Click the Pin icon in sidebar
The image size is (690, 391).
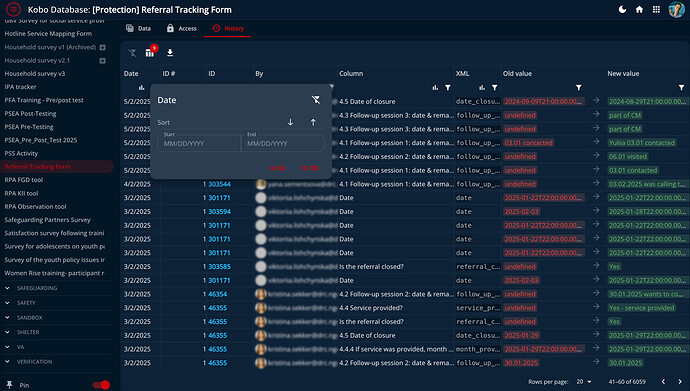pyautogui.click(x=9, y=385)
